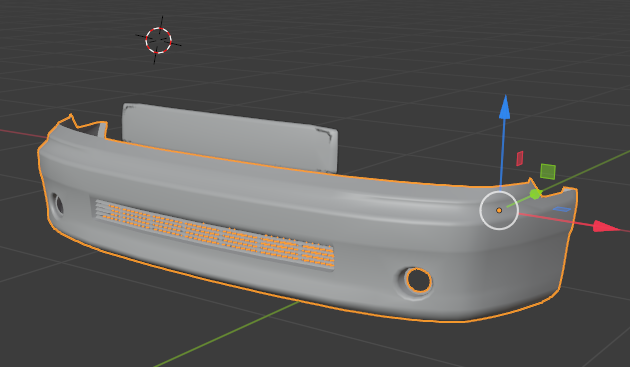Click the left fog light hole
630x367 pixels.
pos(59,204)
